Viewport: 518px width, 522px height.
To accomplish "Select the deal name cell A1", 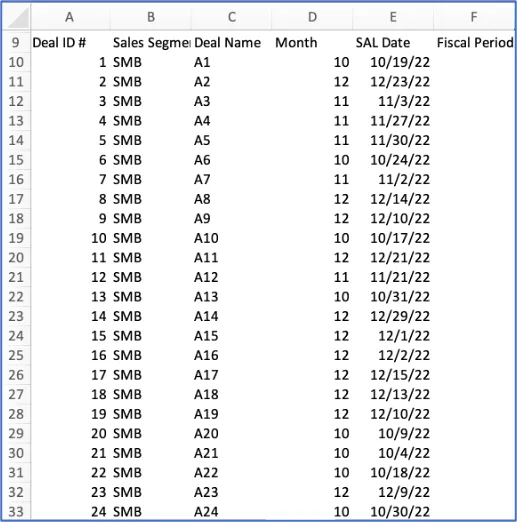I will coord(232,62).
